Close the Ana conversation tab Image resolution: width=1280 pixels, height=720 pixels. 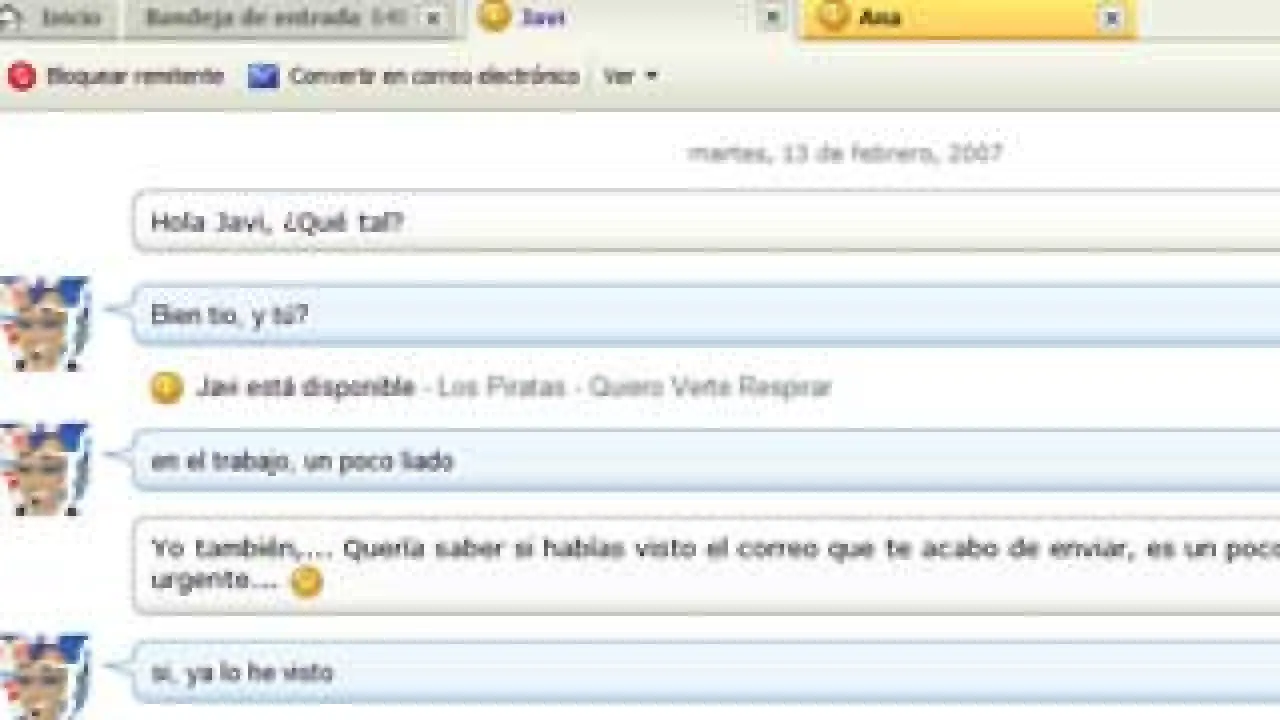click(1111, 18)
